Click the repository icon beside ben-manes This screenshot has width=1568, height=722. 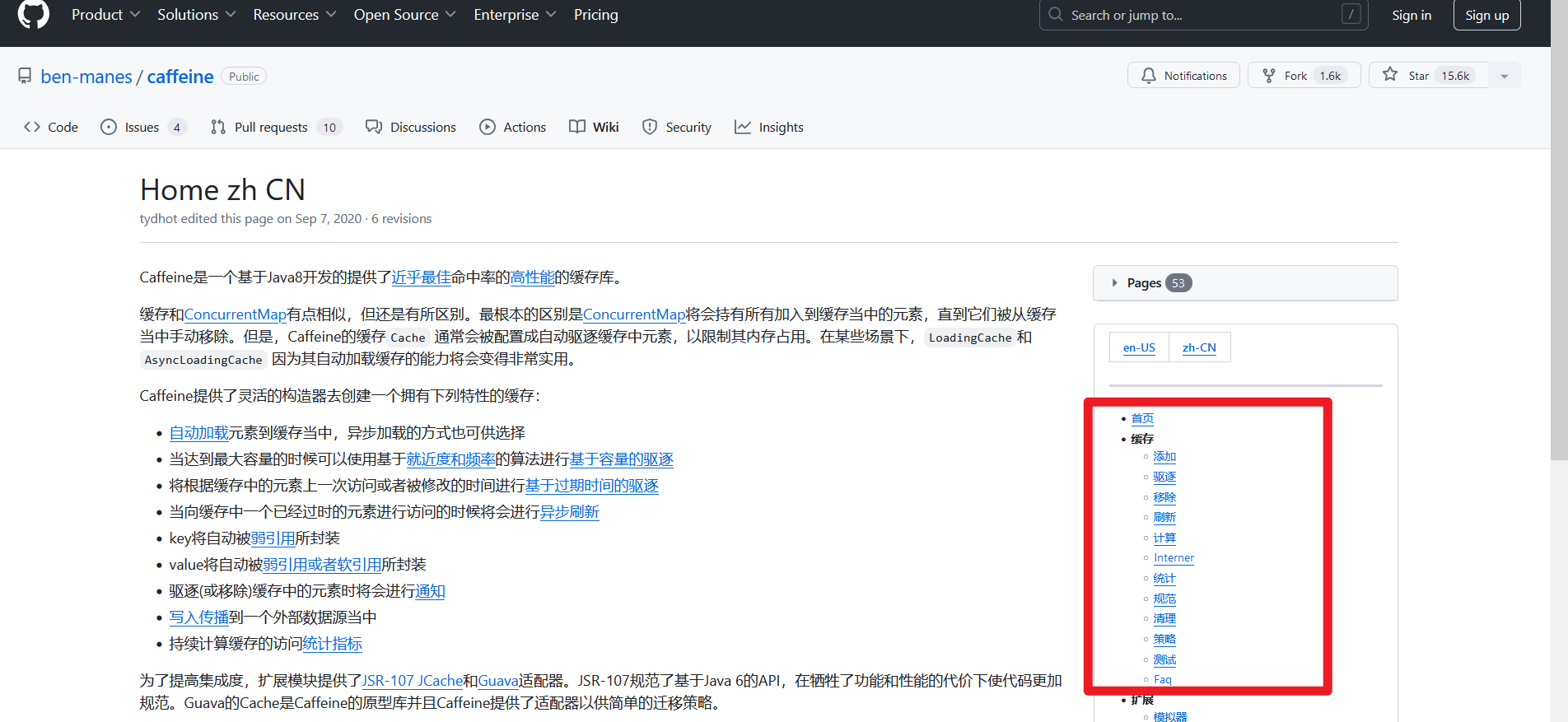coord(25,76)
